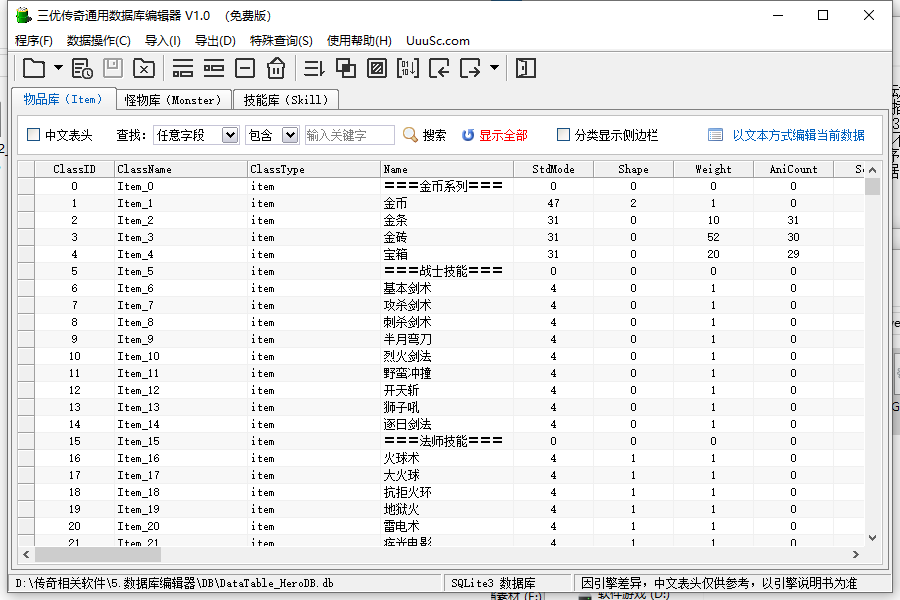Enable the 中文表头 checkbox
The height and width of the screenshot is (600, 900).
tap(34, 135)
